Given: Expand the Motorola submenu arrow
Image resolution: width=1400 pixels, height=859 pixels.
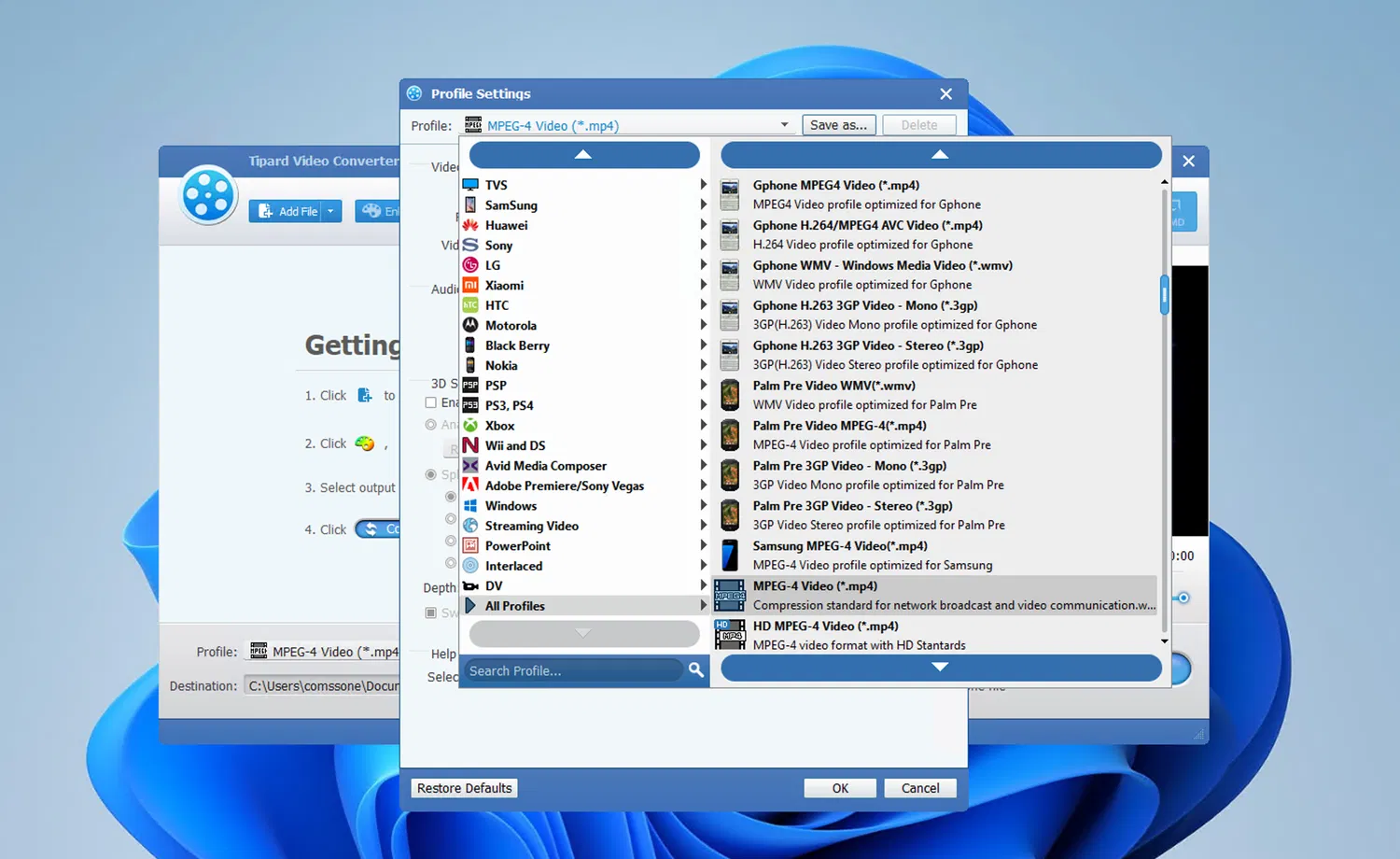Looking at the screenshot, I should point(703,326).
